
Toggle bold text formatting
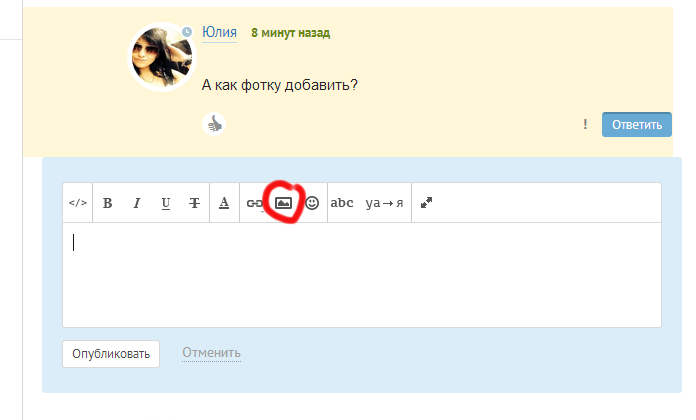tap(108, 203)
